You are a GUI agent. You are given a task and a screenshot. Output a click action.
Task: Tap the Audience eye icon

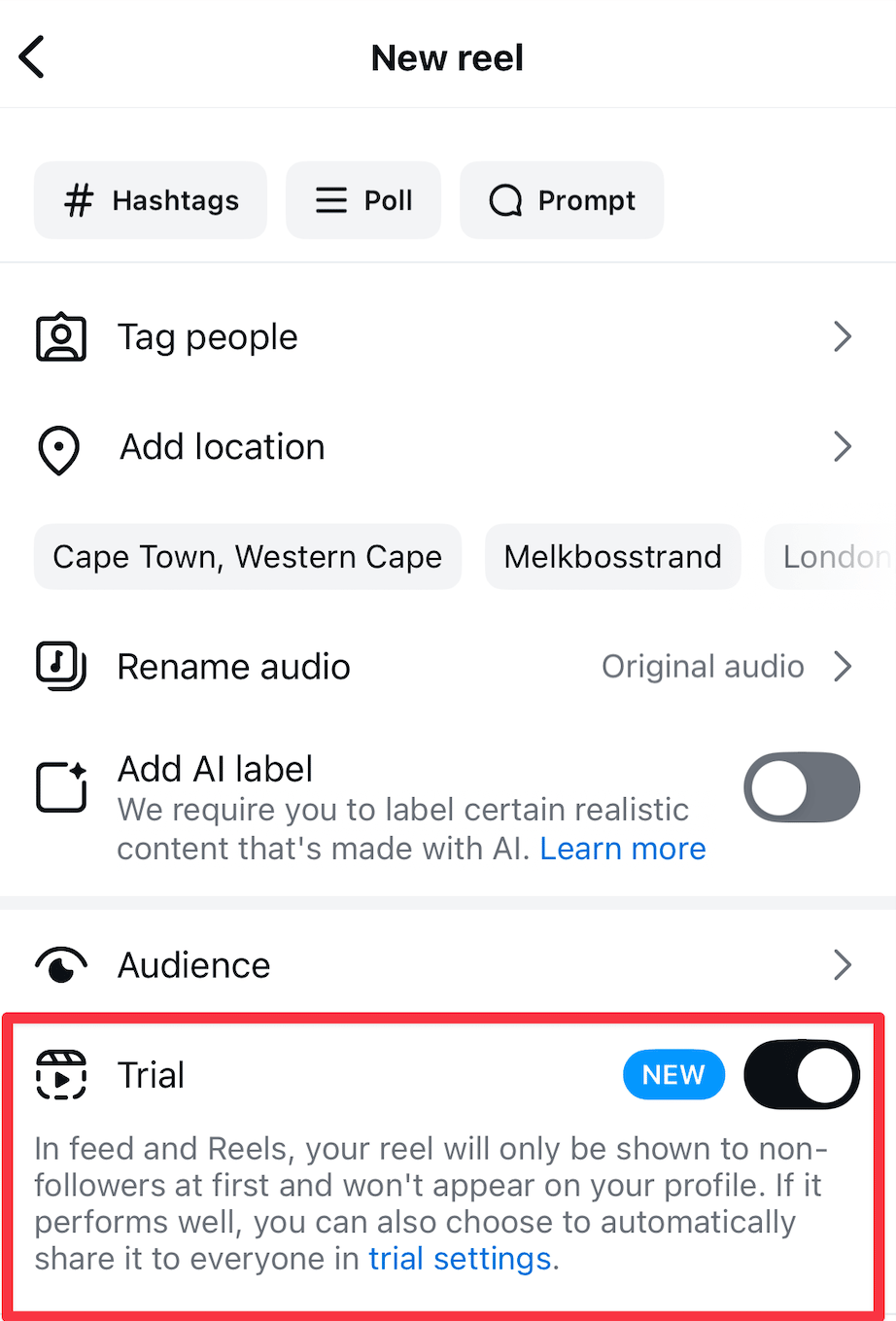tap(61, 965)
